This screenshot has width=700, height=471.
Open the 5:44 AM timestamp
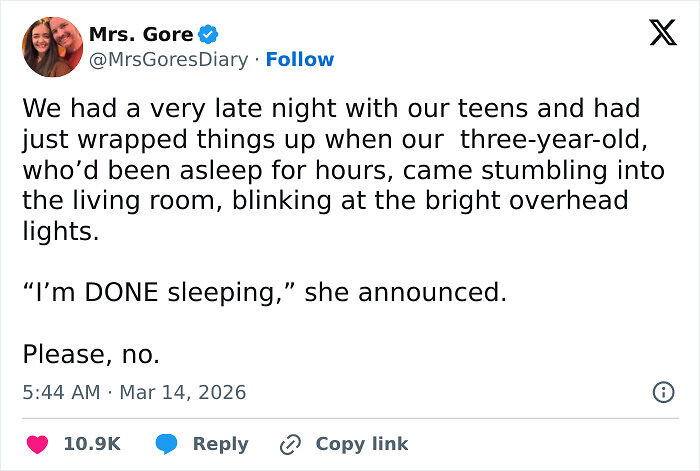click(61, 392)
